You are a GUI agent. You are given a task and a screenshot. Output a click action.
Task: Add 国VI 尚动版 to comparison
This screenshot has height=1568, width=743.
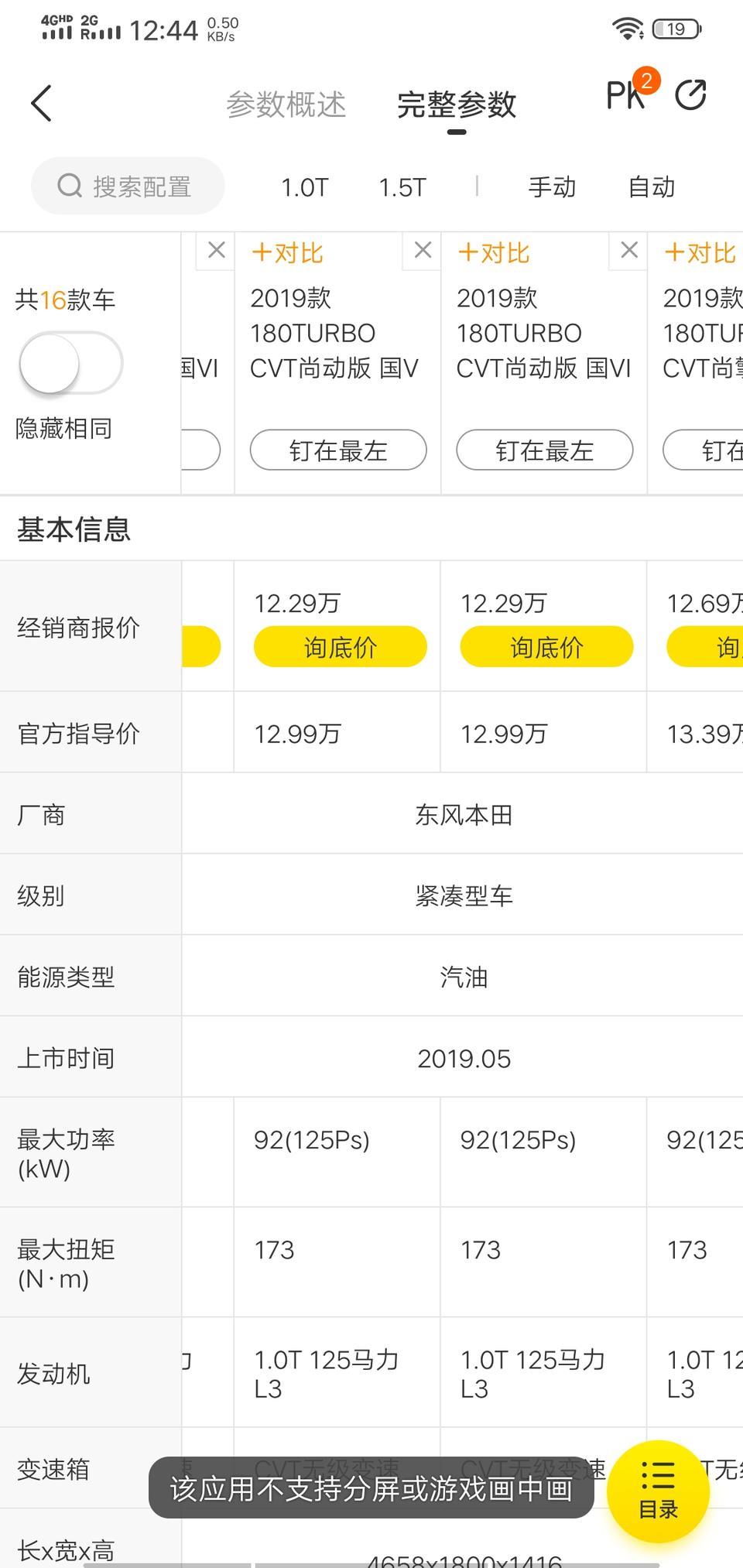coord(494,253)
